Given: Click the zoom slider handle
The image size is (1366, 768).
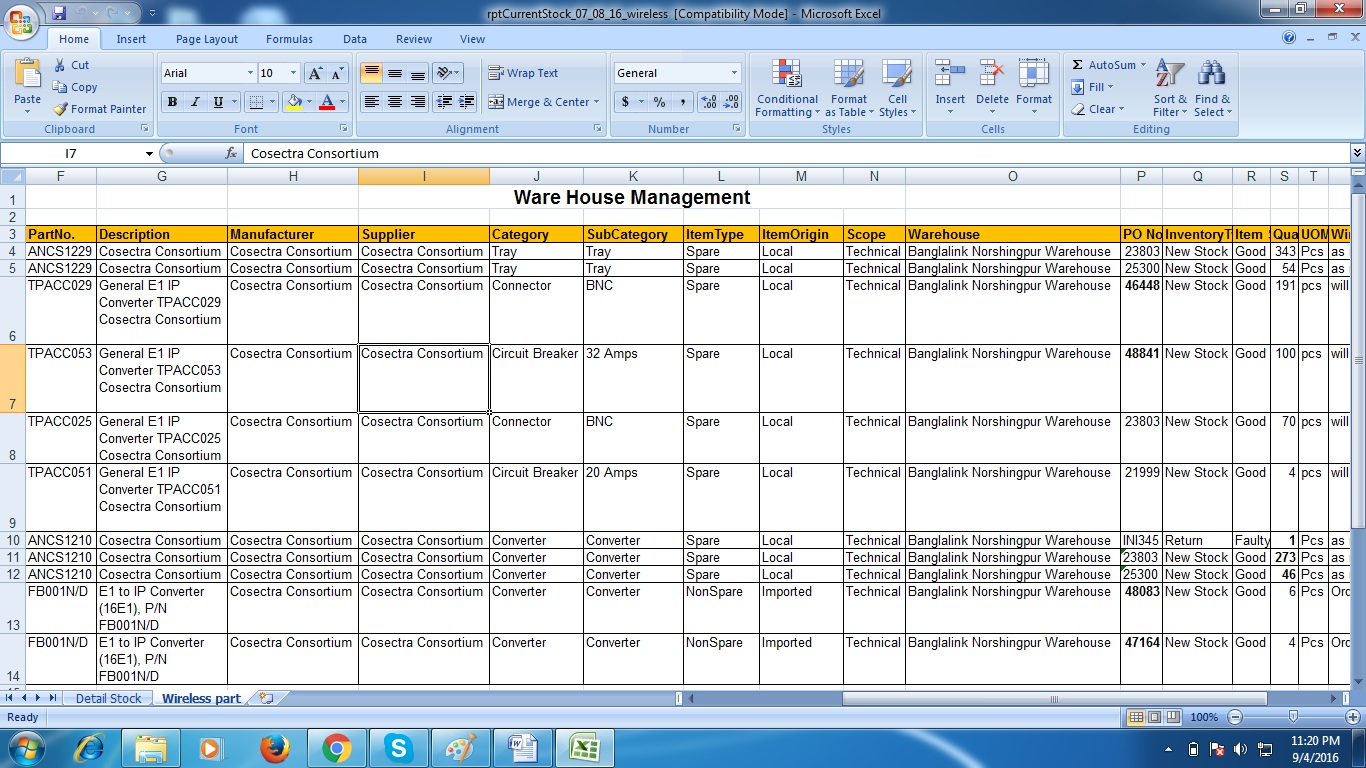Looking at the screenshot, I should tap(1294, 717).
